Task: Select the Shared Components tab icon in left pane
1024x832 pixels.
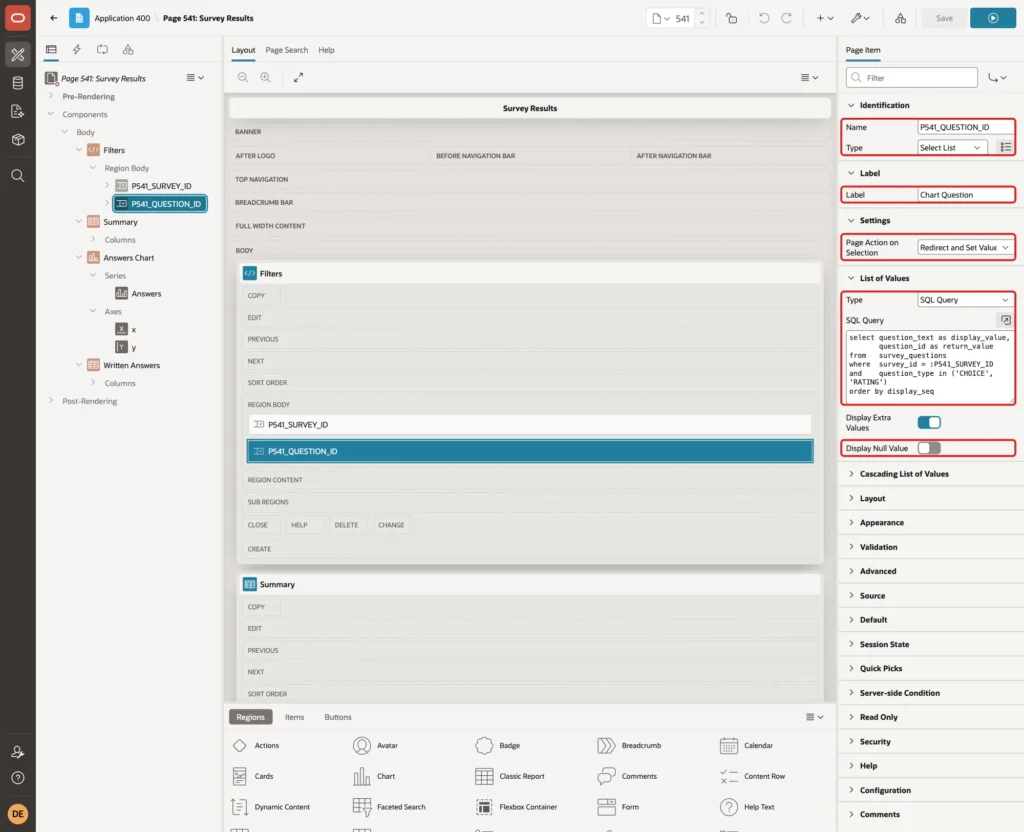Action: pos(128,50)
